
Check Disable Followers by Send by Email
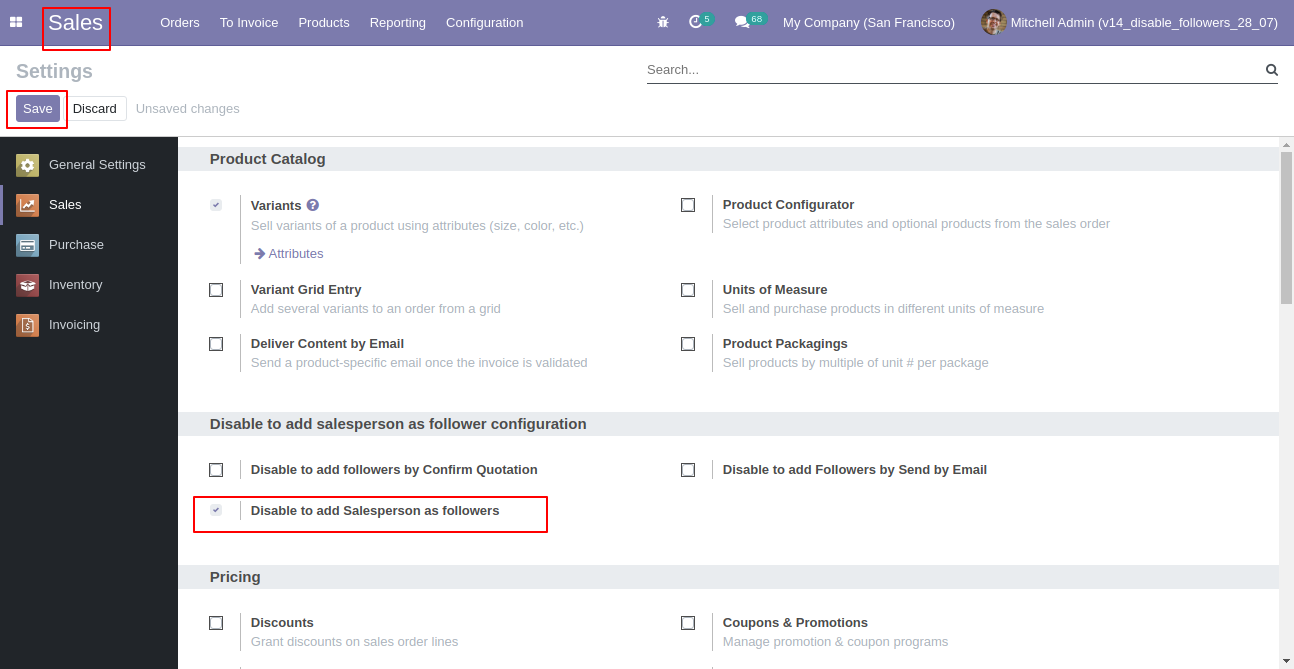tap(688, 470)
